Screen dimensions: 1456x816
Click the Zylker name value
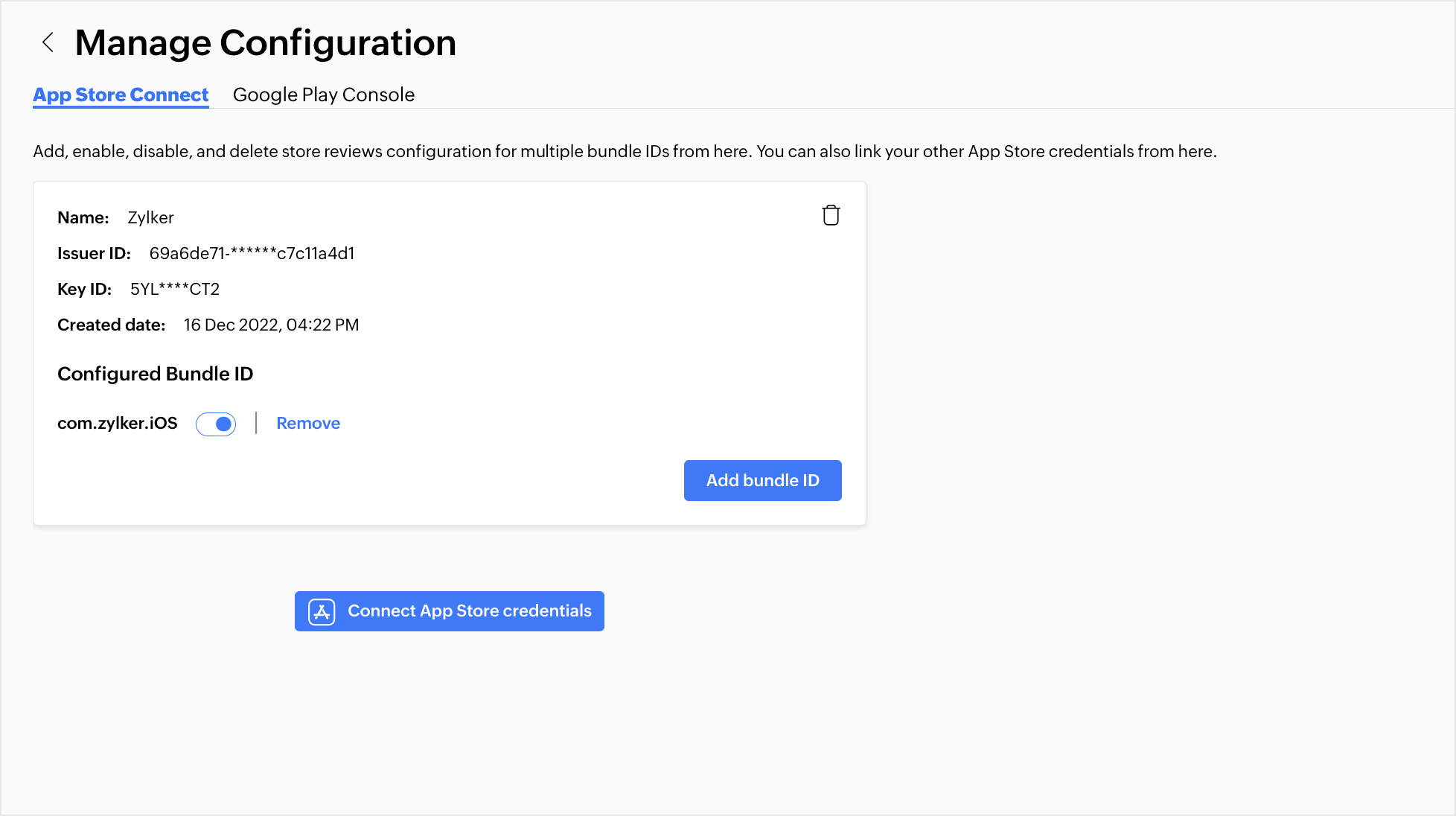(x=150, y=217)
